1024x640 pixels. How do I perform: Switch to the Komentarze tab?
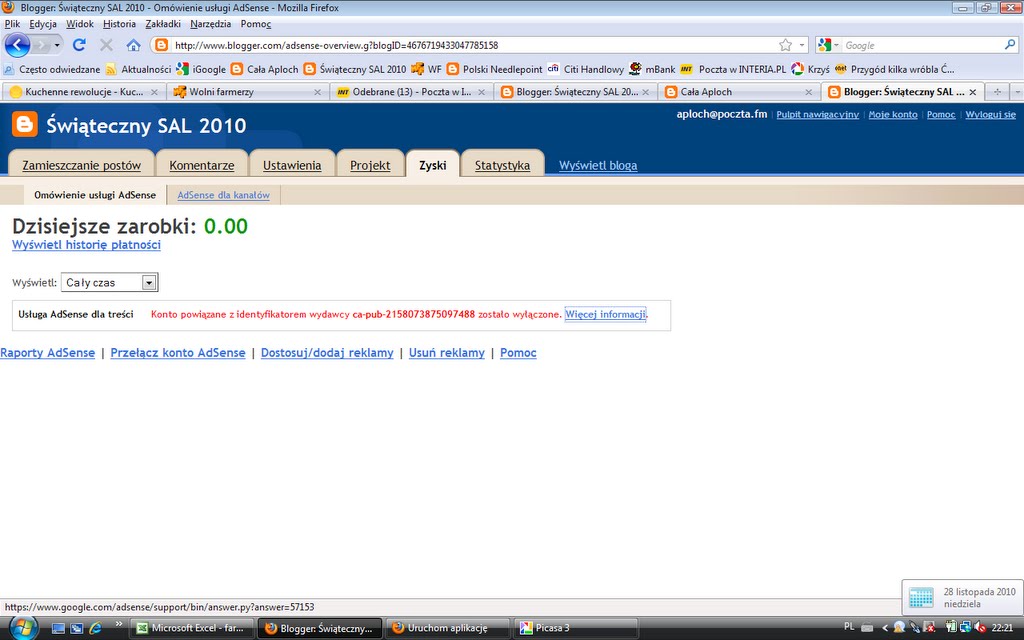coord(202,165)
